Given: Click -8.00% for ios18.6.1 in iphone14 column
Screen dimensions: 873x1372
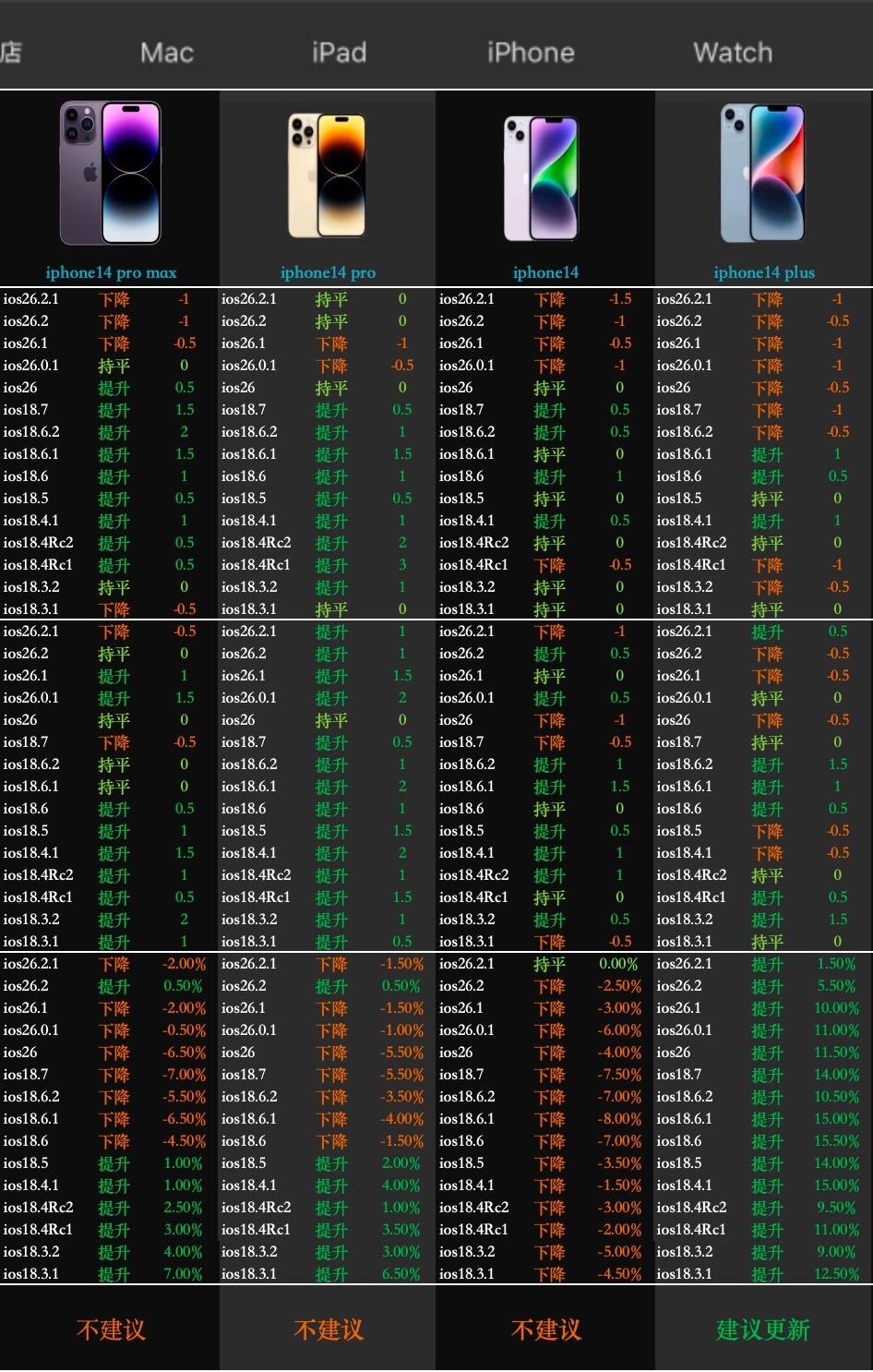Looking at the screenshot, I should pyautogui.click(x=619, y=1119).
